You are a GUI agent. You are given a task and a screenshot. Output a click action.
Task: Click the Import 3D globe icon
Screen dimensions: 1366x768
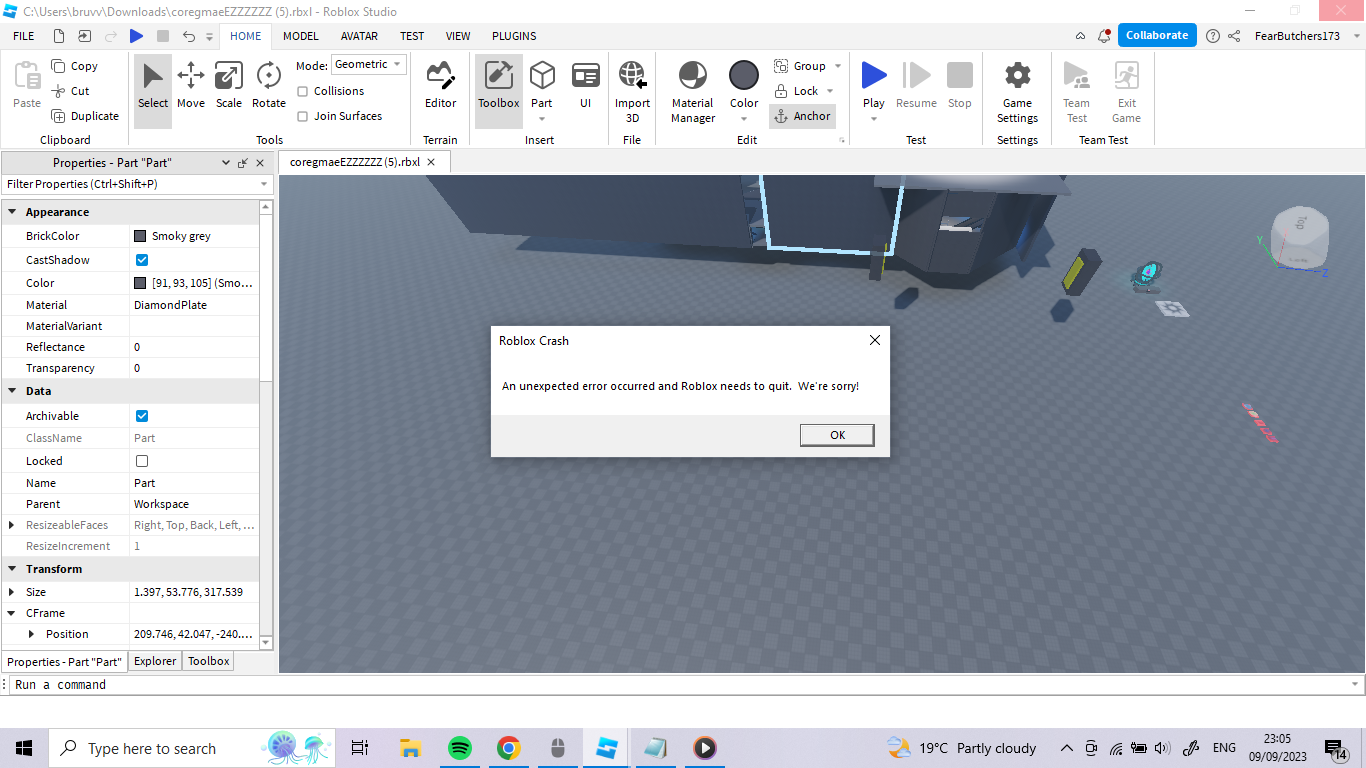click(x=632, y=76)
